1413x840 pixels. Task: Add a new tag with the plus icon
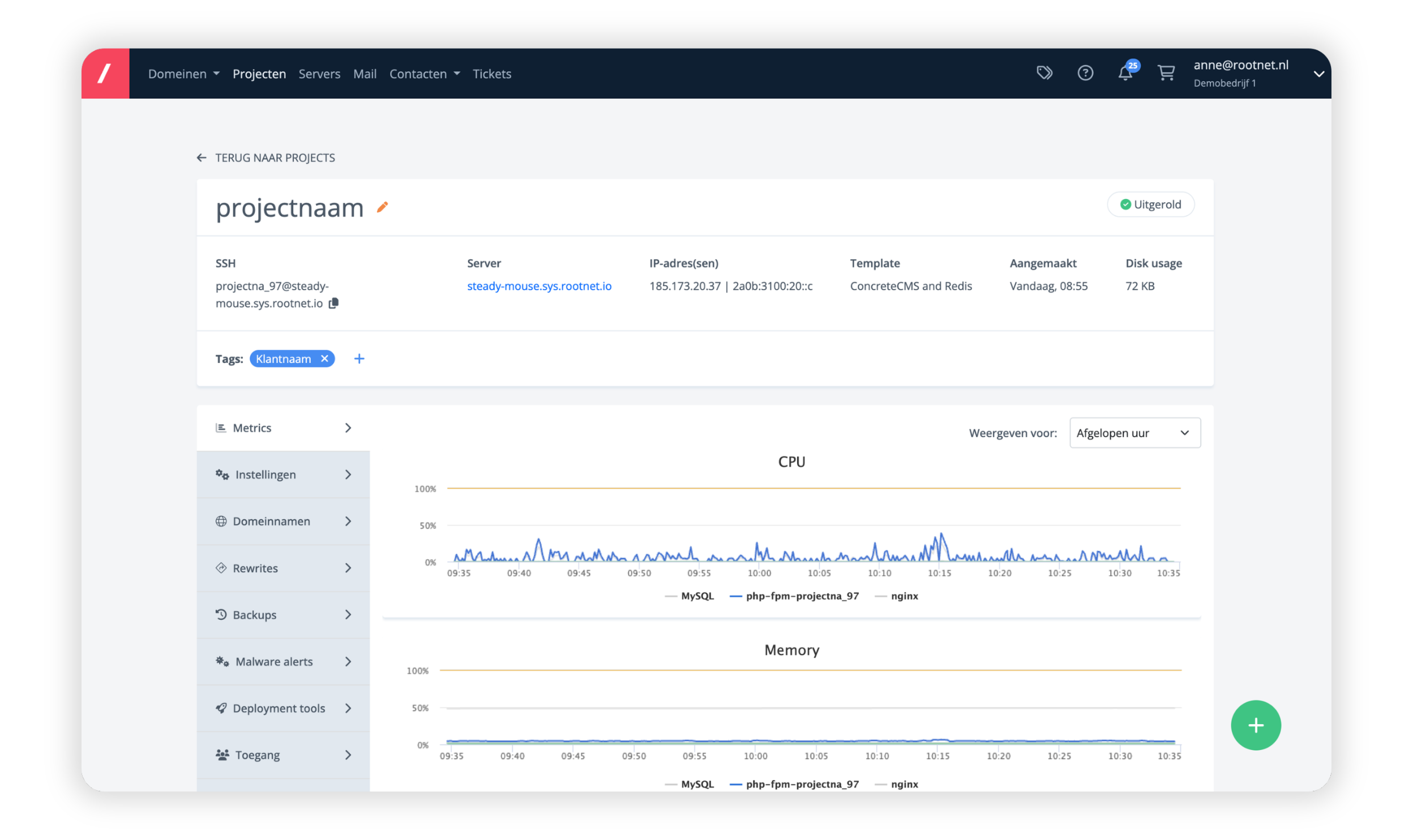(x=360, y=358)
